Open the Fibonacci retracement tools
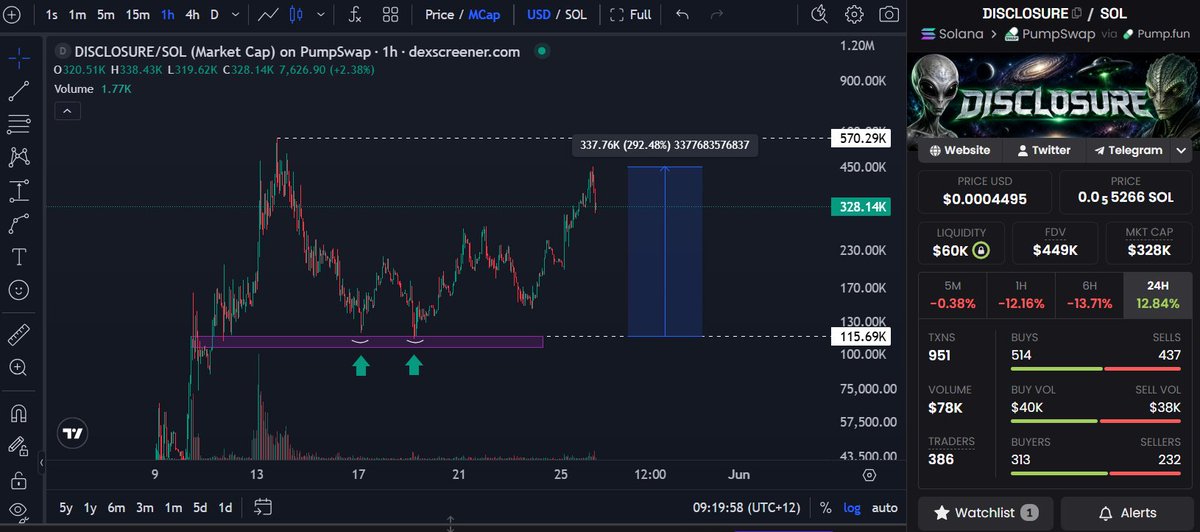 pos(19,124)
